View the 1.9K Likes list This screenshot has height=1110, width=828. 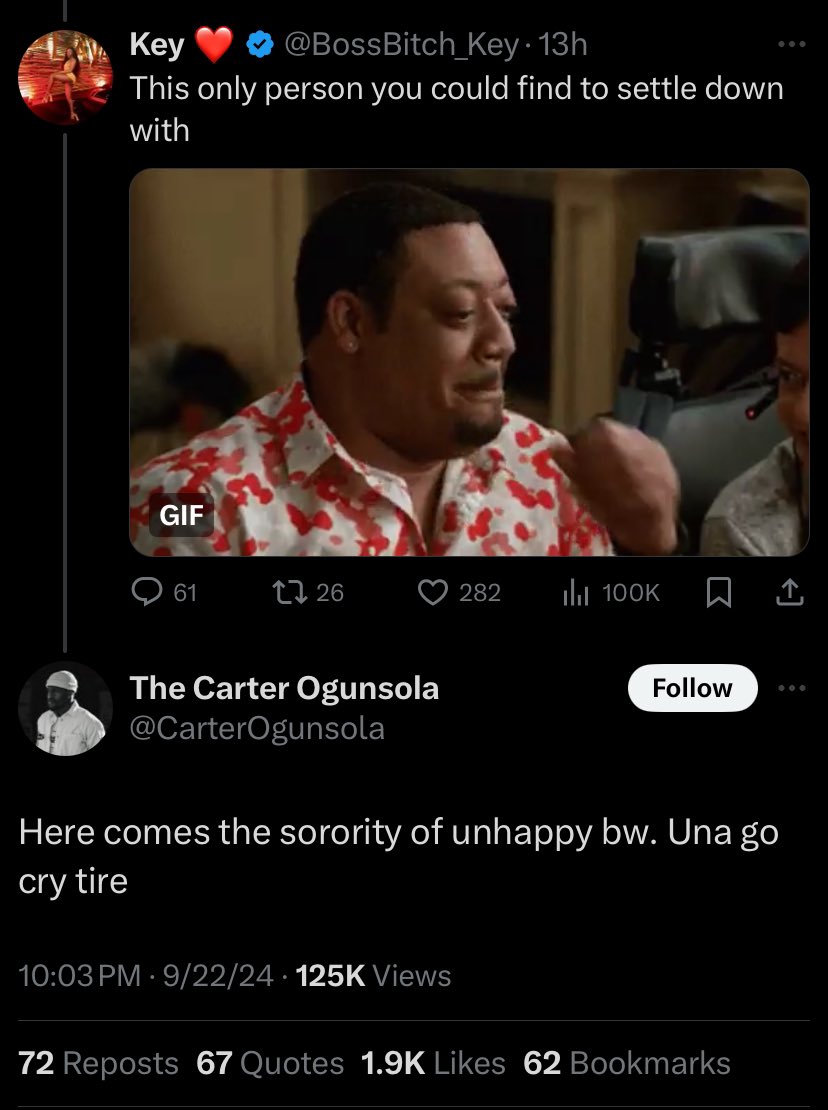[433, 1063]
